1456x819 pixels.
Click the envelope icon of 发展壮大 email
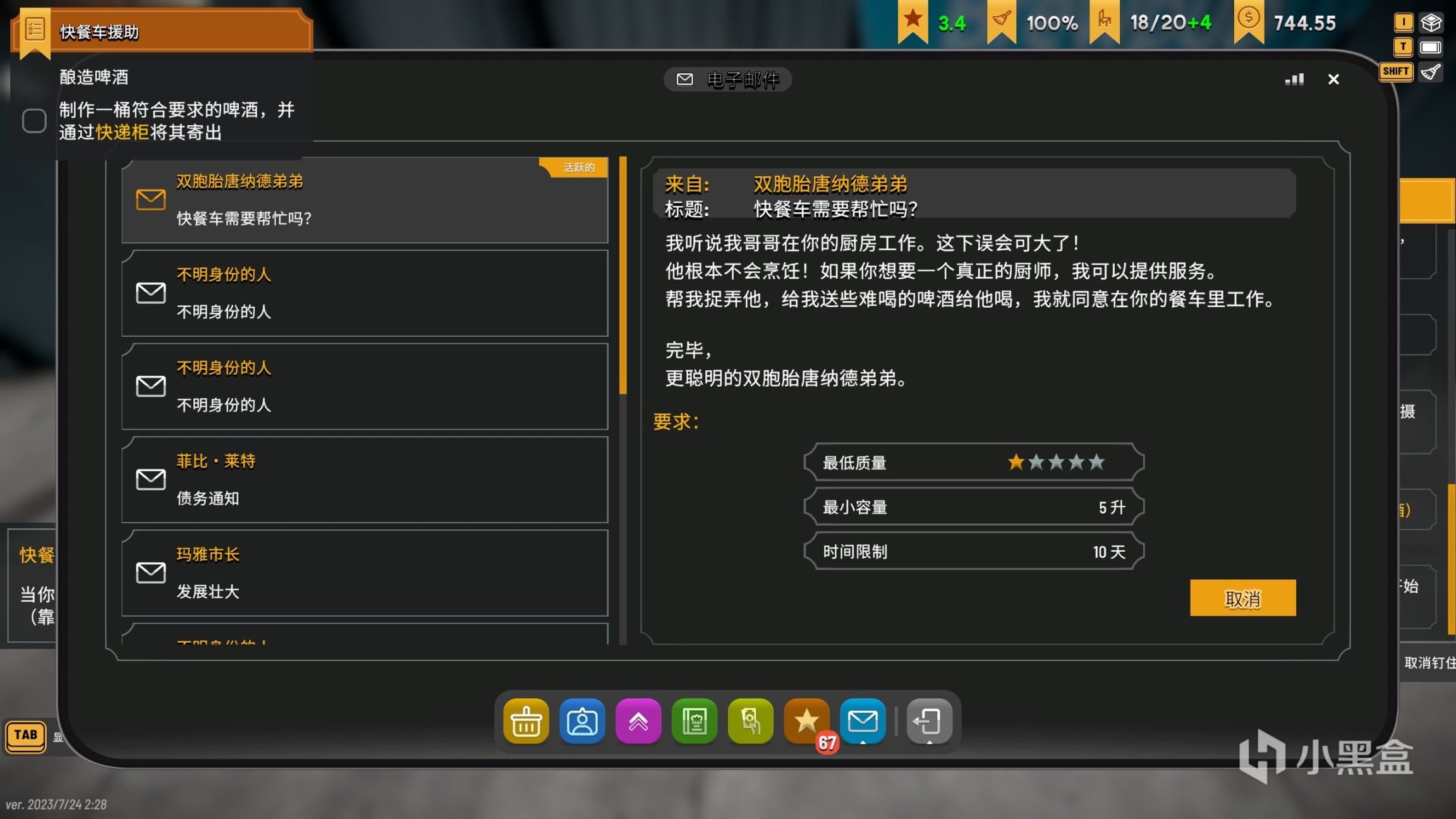coord(151,573)
